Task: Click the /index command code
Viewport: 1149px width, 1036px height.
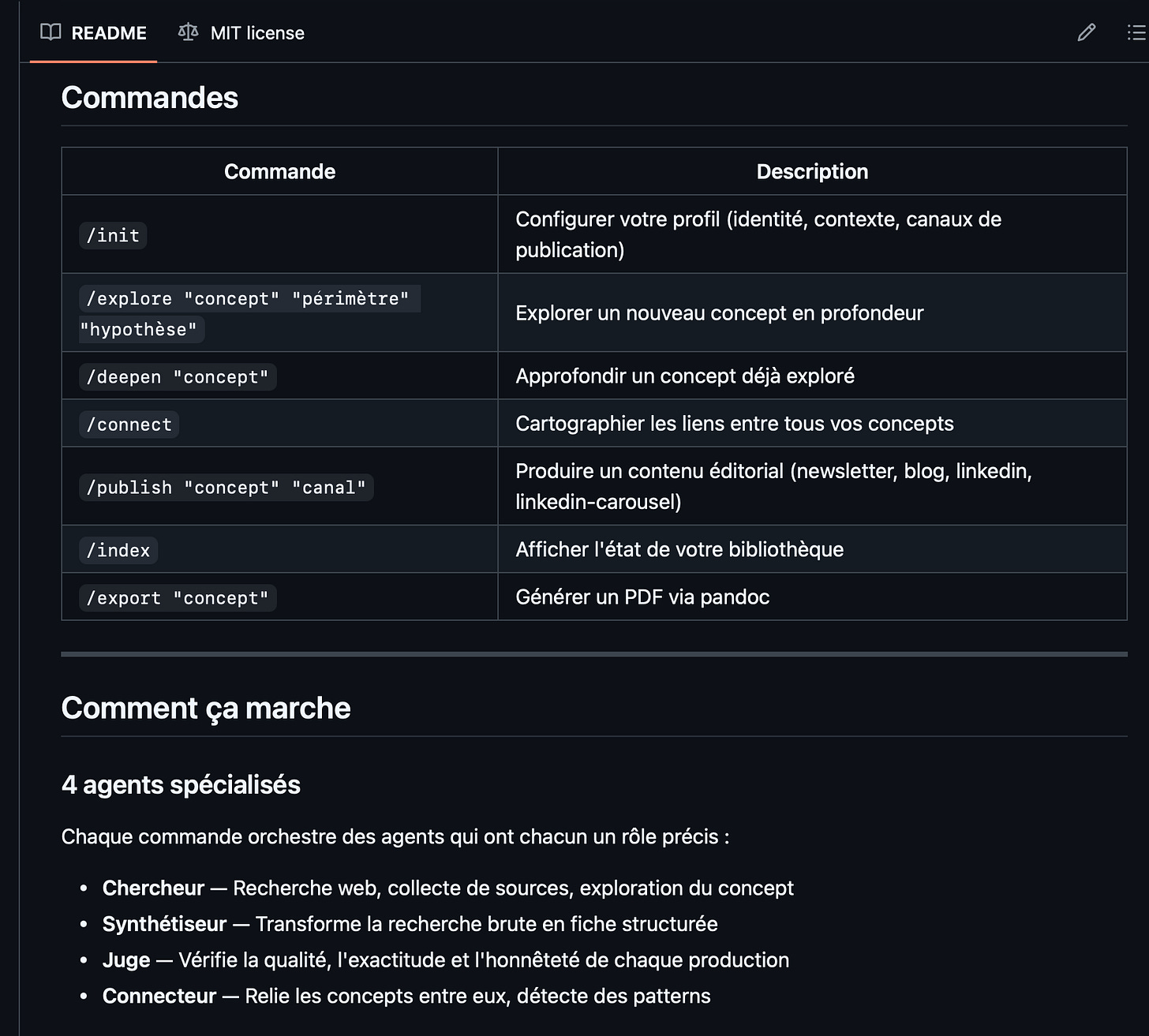Action: (118, 551)
